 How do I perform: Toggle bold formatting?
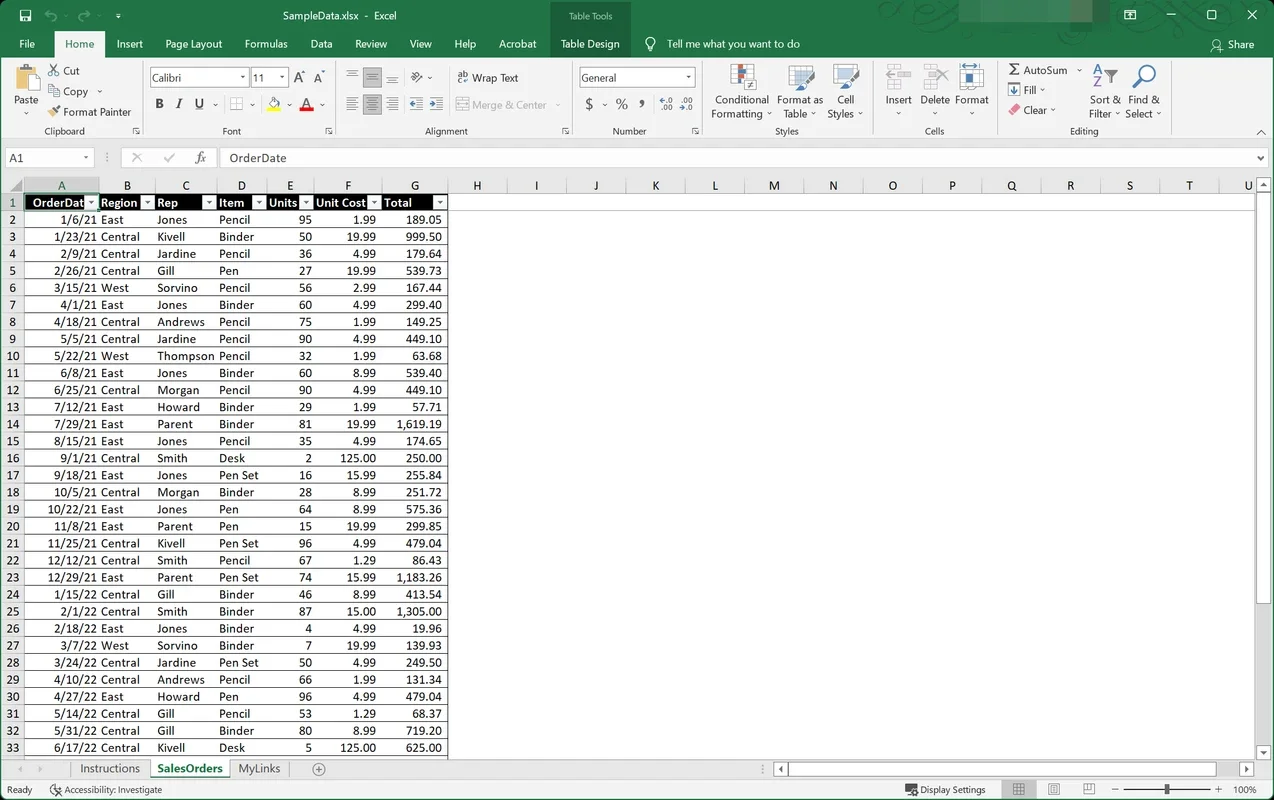[160, 104]
